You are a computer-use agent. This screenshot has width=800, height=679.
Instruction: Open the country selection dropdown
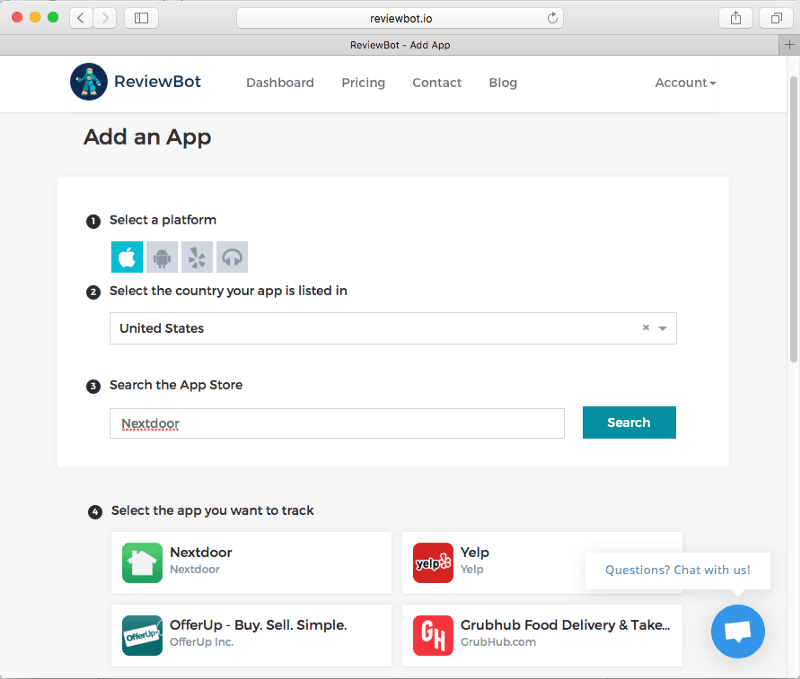pyautogui.click(x=661, y=328)
